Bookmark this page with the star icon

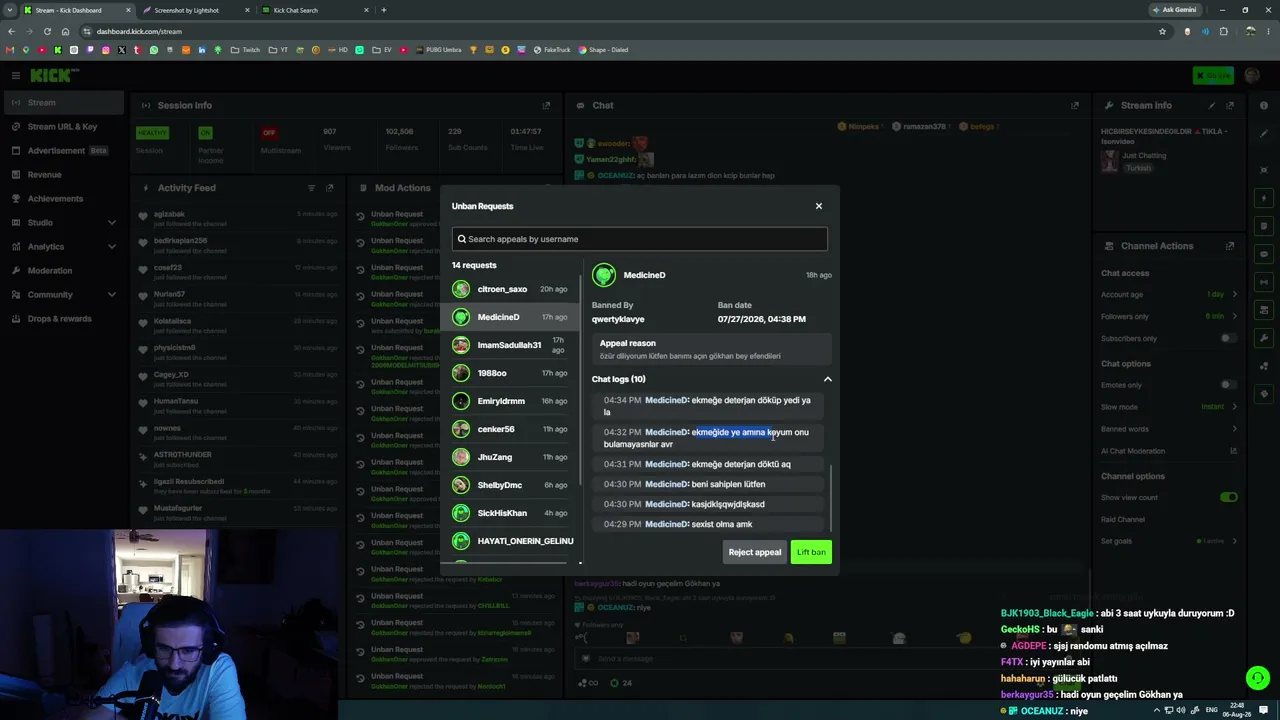(x=1162, y=31)
